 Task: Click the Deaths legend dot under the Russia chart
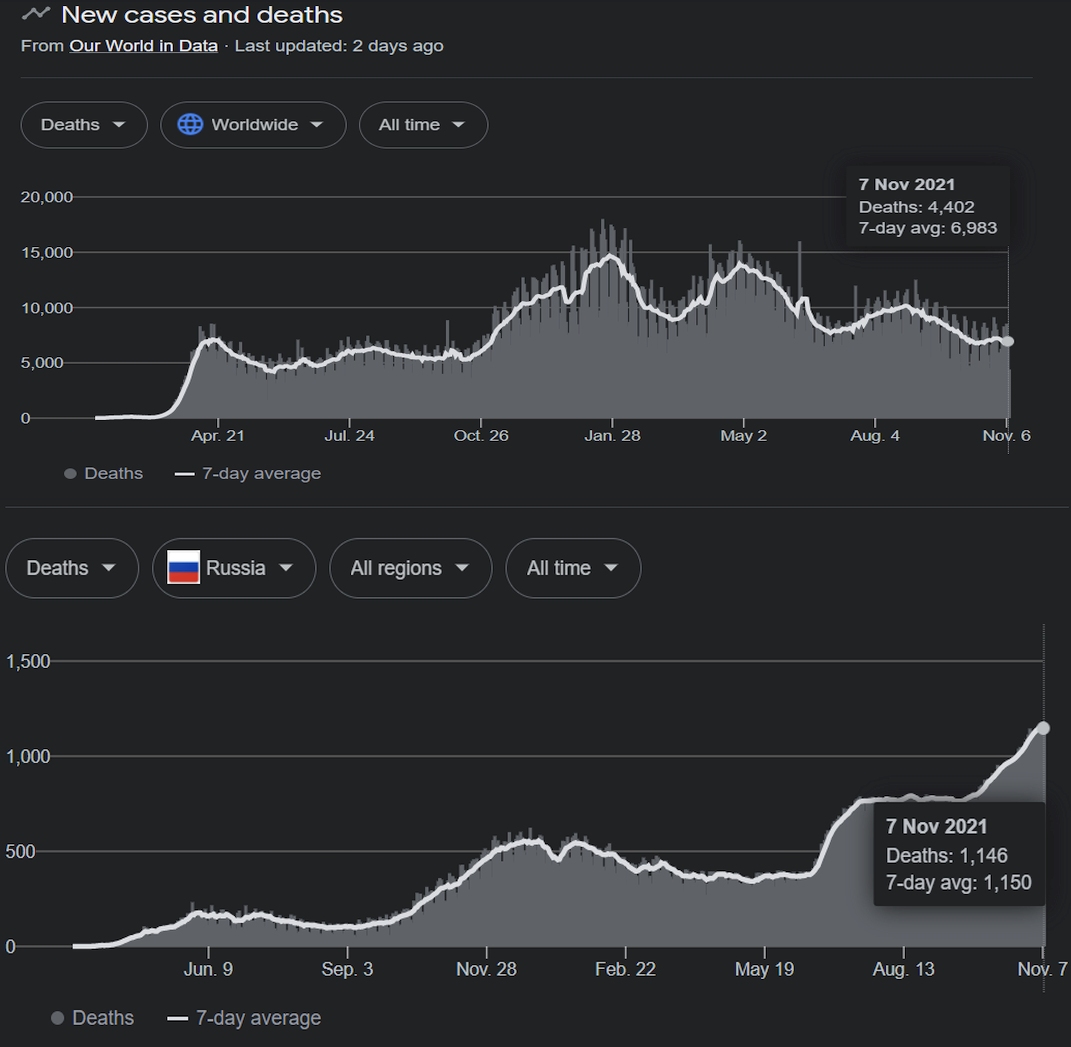pos(57,1018)
